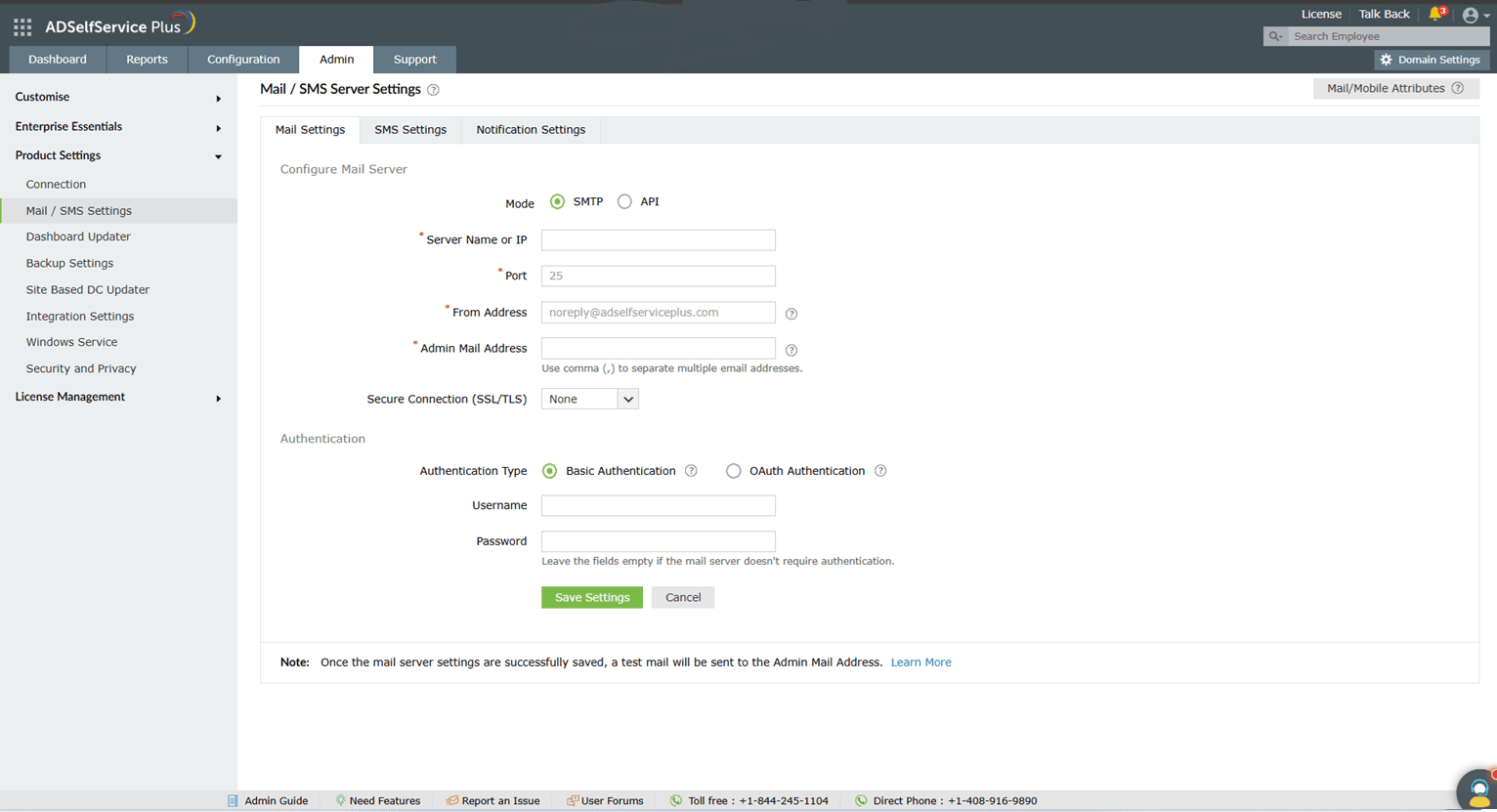Click the help icon next to From Address

pyautogui.click(x=791, y=314)
